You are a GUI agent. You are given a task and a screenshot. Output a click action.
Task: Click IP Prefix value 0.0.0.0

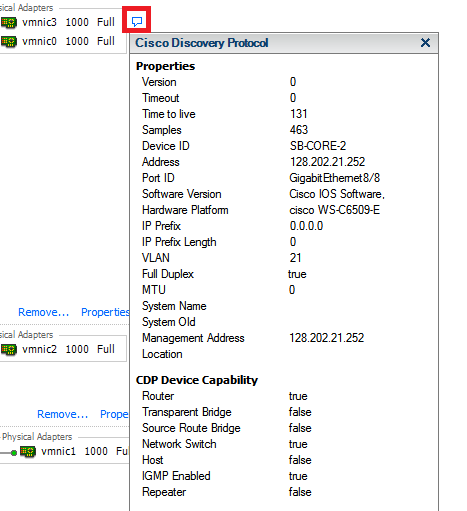pos(306,226)
